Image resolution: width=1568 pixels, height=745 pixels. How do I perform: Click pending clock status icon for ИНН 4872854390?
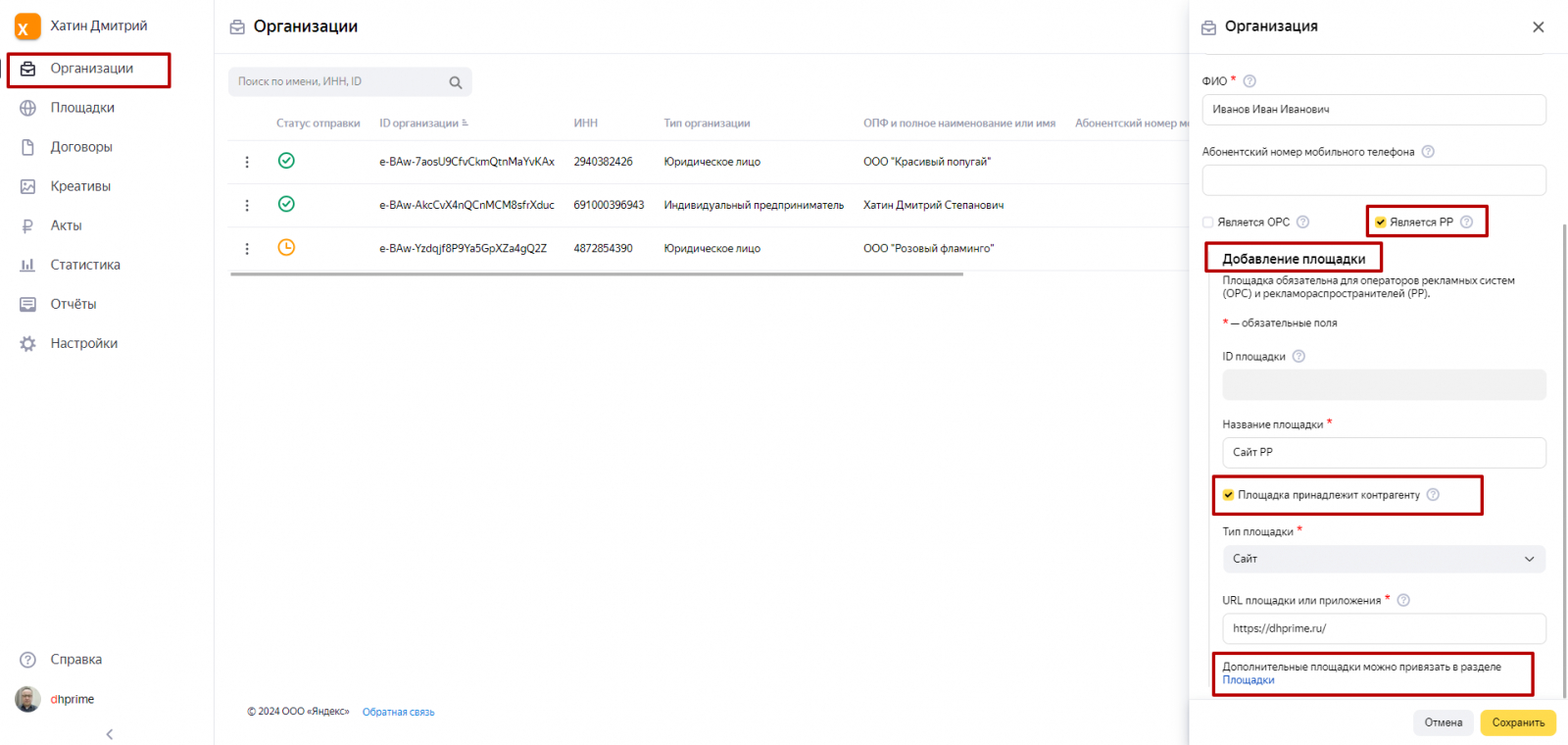[x=286, y=247]
